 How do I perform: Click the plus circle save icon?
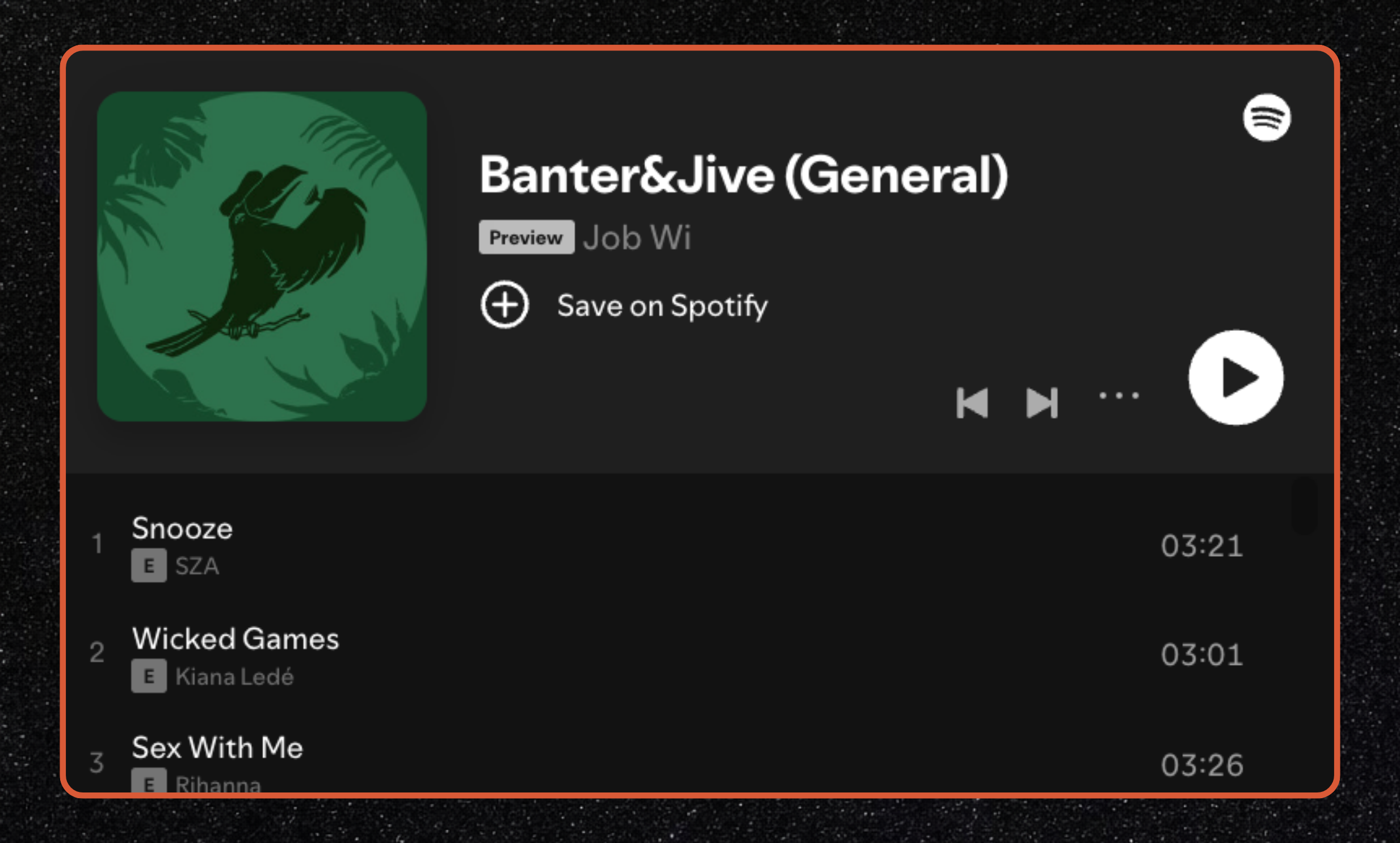504,304
